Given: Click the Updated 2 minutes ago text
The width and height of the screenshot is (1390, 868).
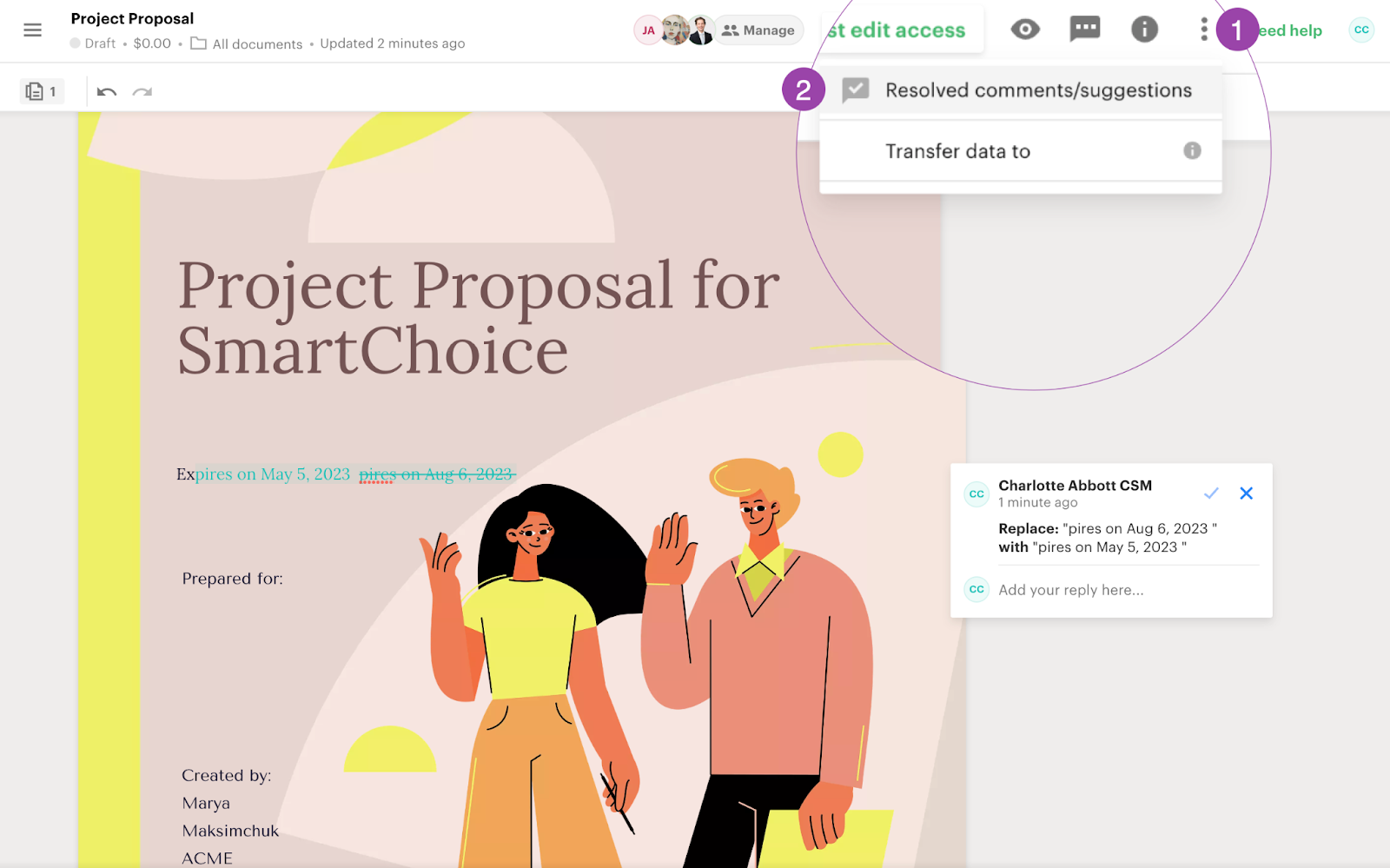Looking at the screenshot, I should click(393, 43).
